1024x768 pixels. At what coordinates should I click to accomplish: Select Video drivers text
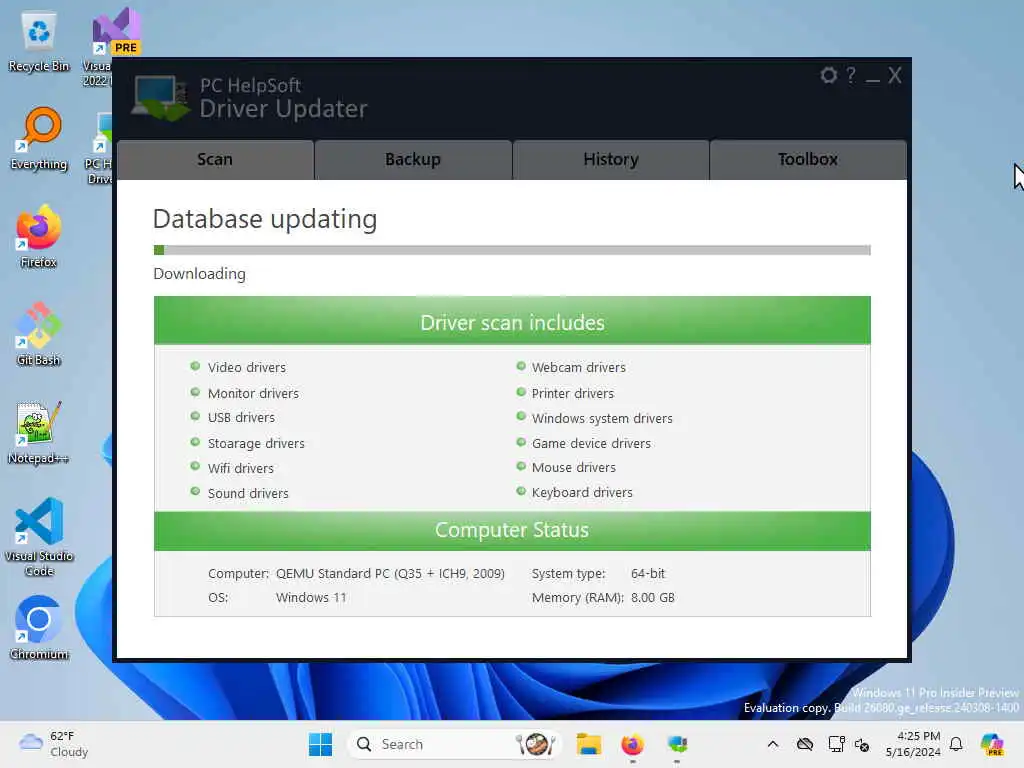pos(247,368)
